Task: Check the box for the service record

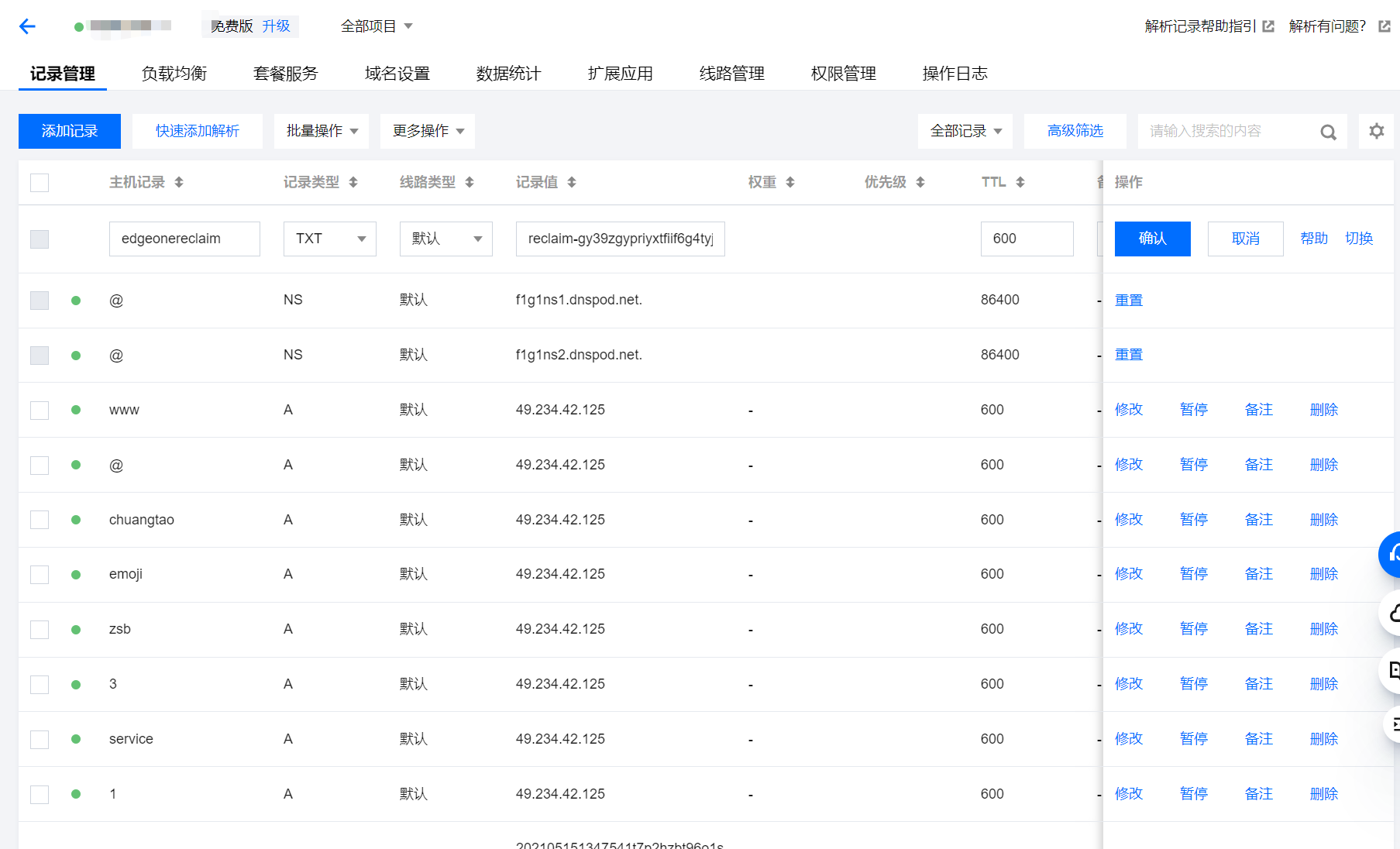Action: [40, 740]
